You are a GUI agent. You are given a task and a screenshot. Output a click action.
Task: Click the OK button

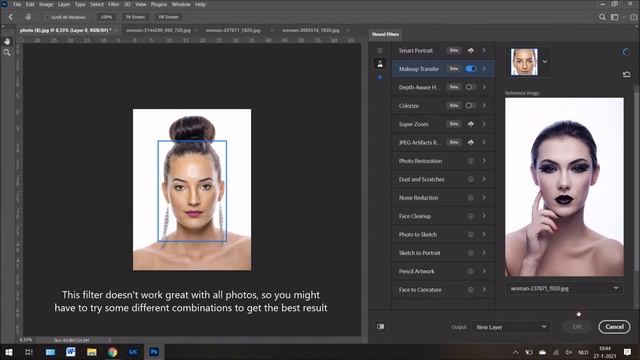click(x=577, y=327)
